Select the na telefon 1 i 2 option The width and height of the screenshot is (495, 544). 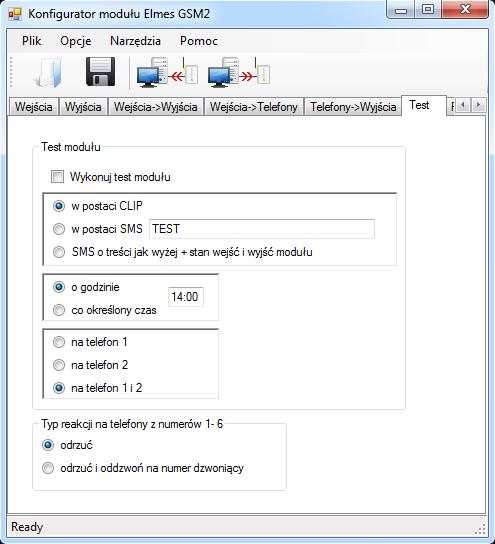click(x=59, y=388)
